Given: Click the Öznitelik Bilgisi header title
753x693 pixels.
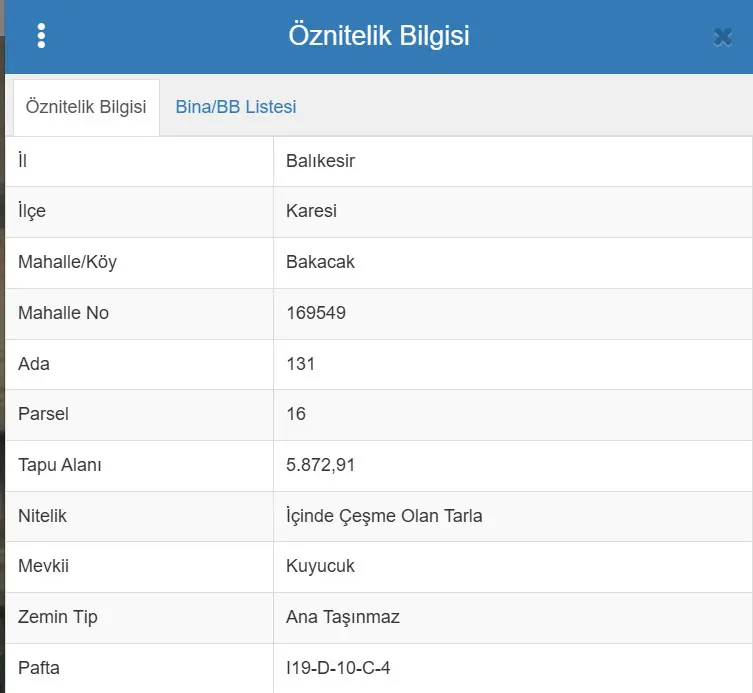Looking at the screenshot, I should click(x=379, y=36).
